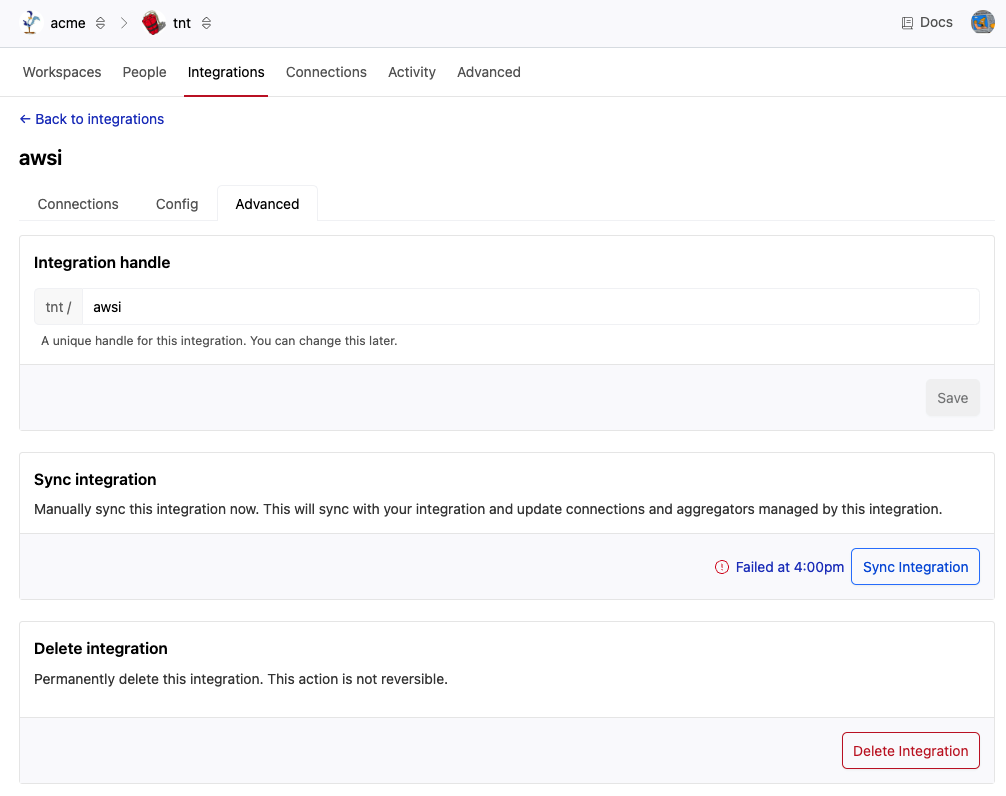Open the Workspaces tab
The height and width of the screenshot is (796, 1006).
62,72
